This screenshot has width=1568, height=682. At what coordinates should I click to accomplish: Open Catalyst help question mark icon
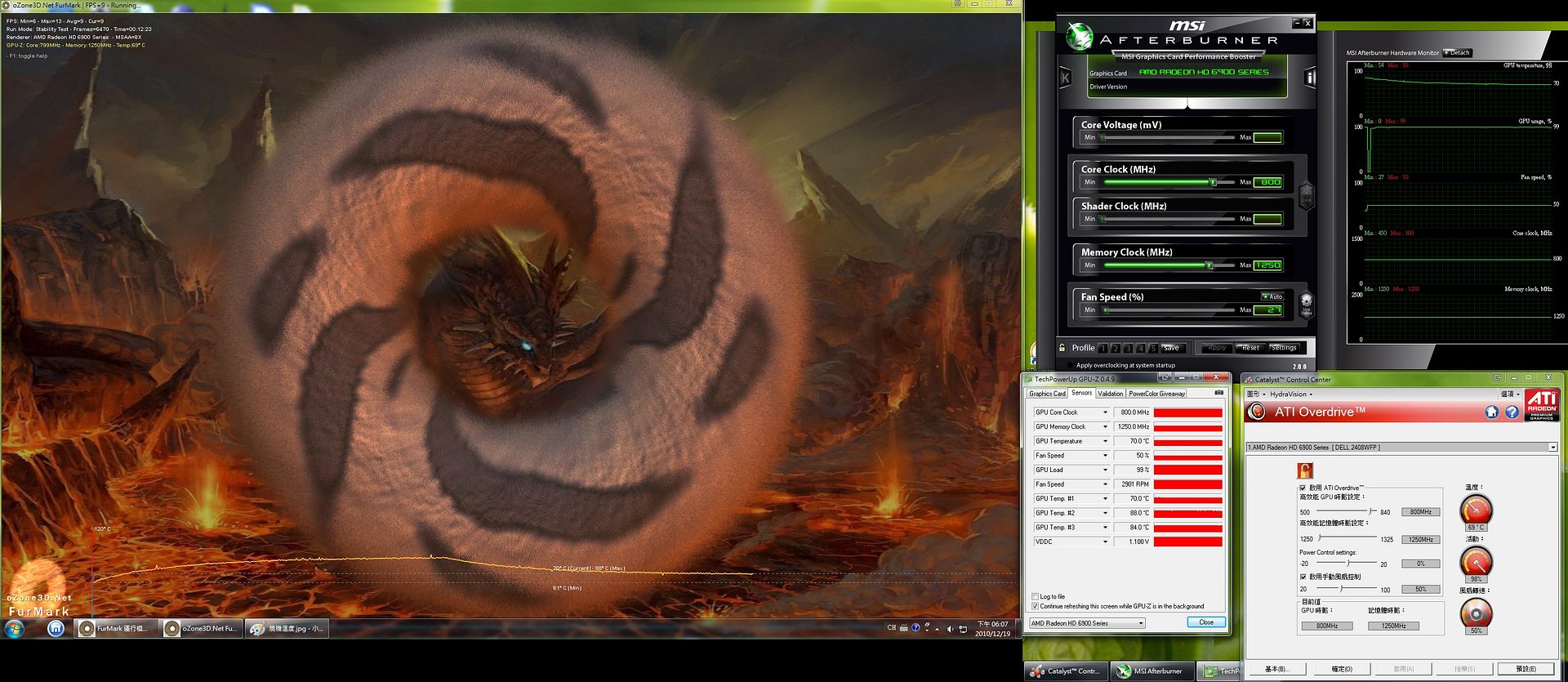(1512, 412)
